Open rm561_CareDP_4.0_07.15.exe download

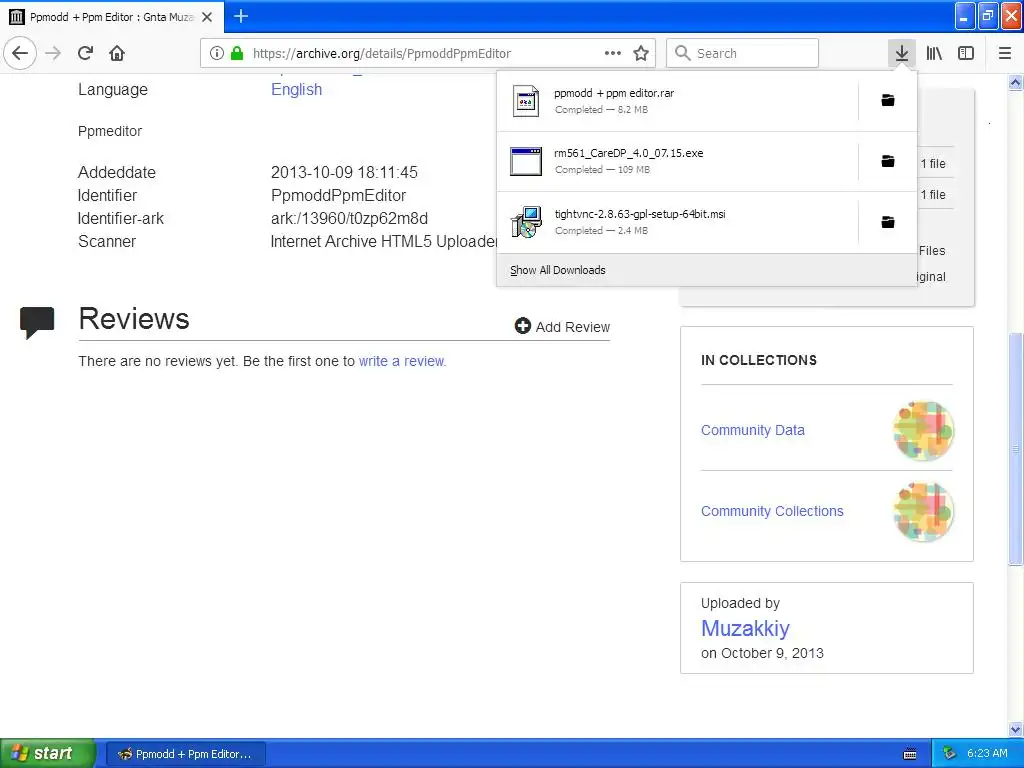(x=677, y=161)
